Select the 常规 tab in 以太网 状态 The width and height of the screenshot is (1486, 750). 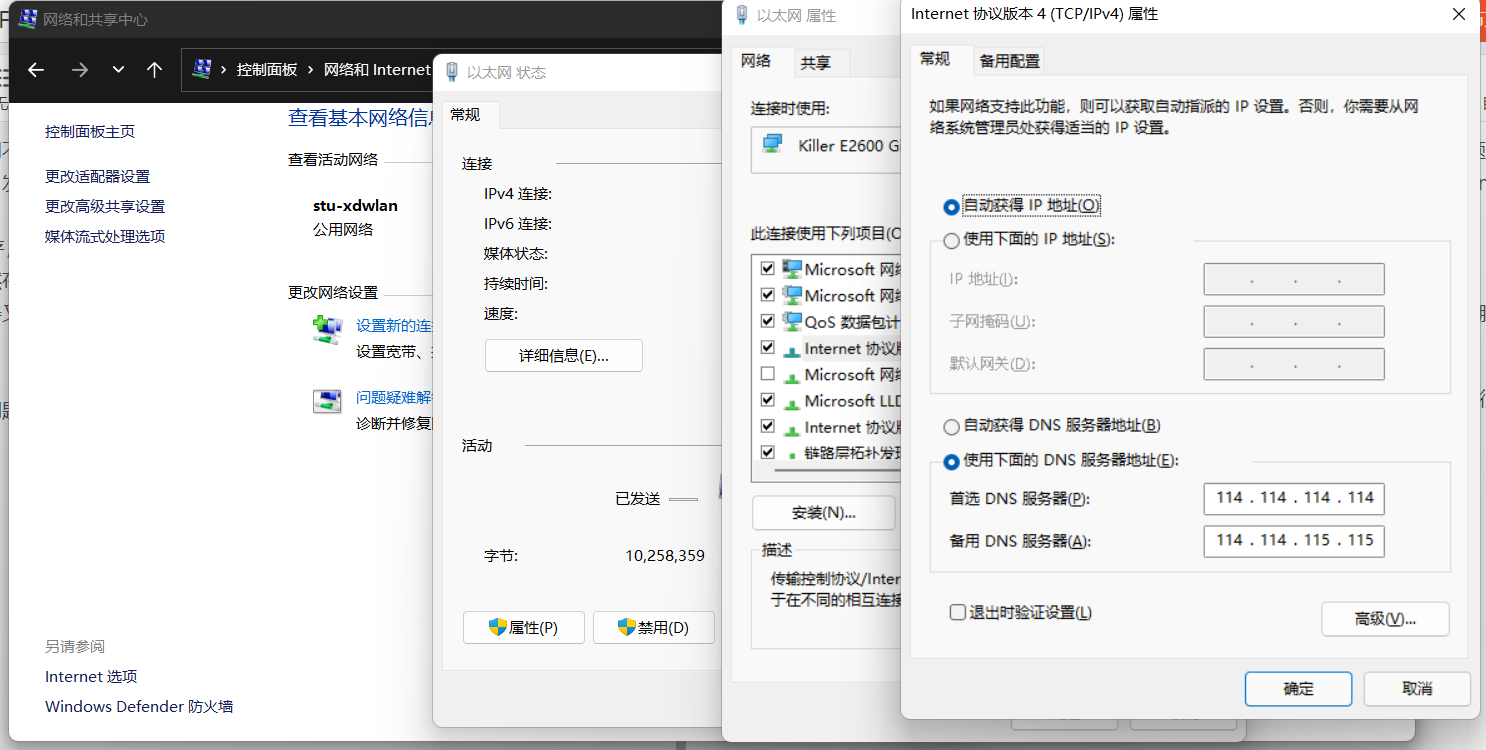(465, 115)
